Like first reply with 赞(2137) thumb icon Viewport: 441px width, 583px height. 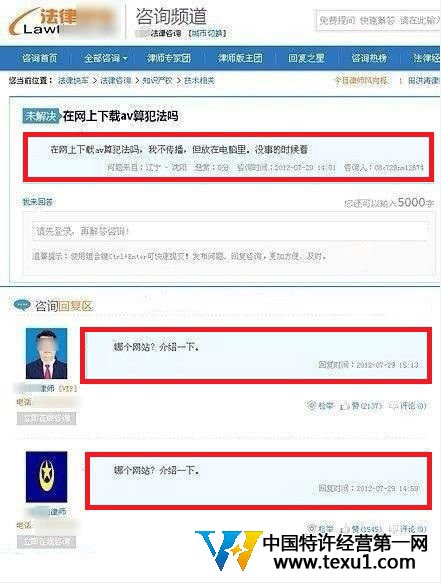344,406
